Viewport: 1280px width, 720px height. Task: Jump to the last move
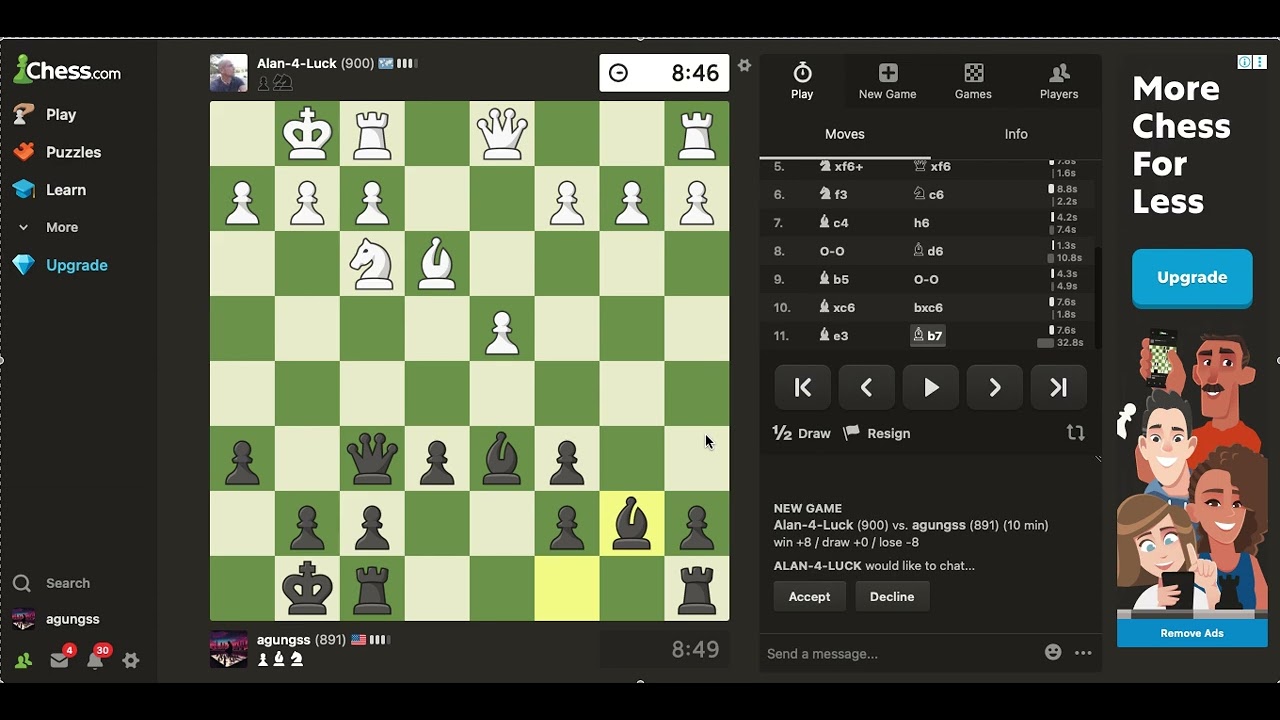click(1059, 388)
